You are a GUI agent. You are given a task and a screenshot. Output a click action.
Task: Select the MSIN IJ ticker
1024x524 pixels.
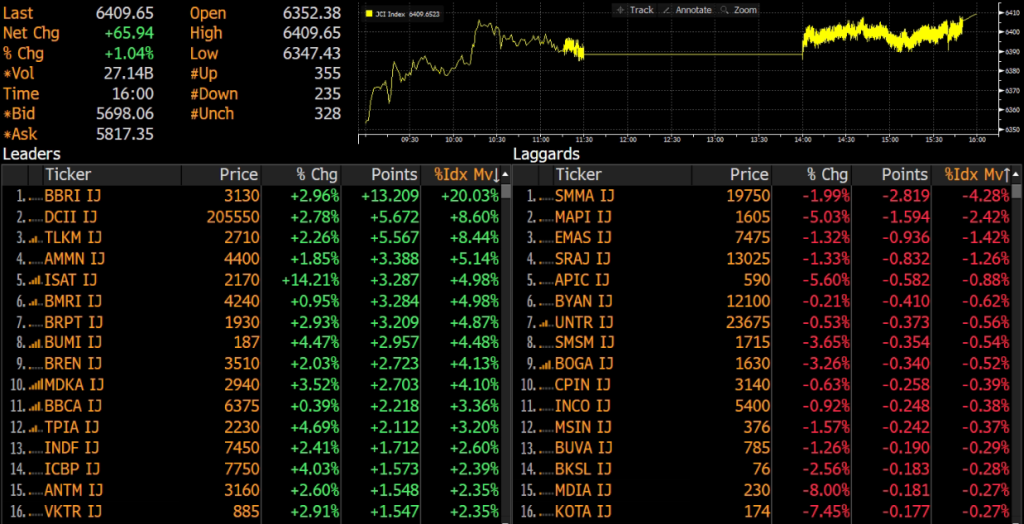click(583, 427)
